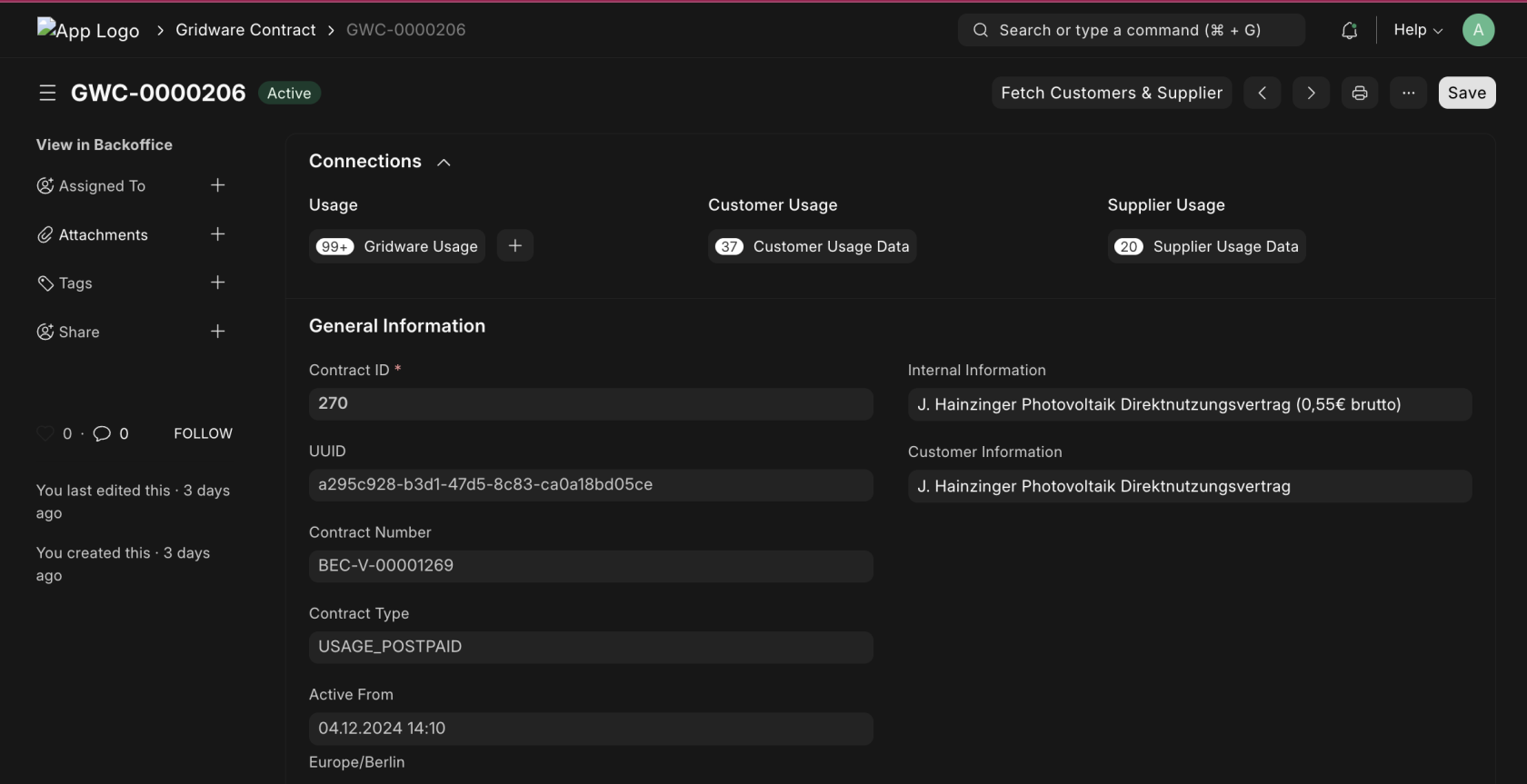Open Supplier Usage Data connection
Viewport: 1527px width, 784px height.
pos(1207,246)
